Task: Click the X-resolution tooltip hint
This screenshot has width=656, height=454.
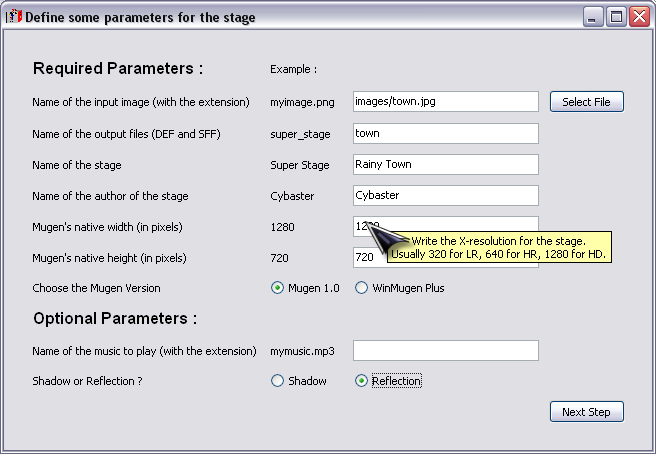Action: tap(499, 247)
